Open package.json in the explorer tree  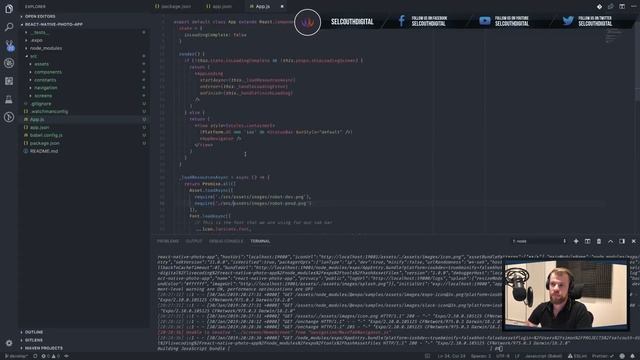click(x=44, y=143)
